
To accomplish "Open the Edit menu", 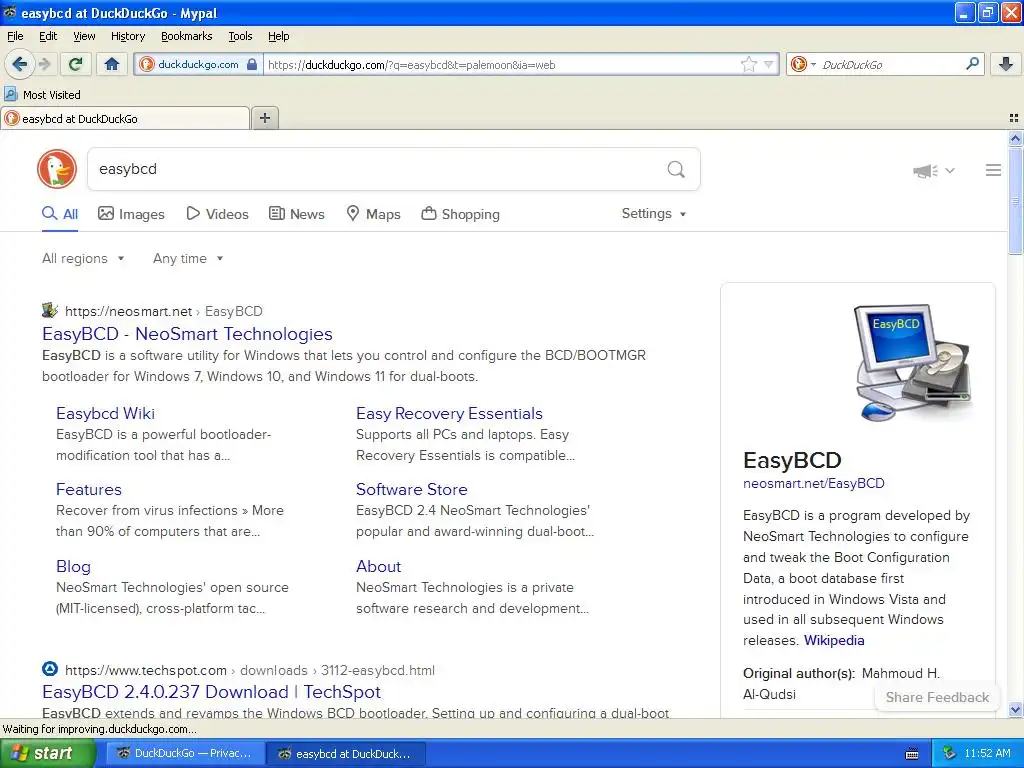I will (48, 36).
